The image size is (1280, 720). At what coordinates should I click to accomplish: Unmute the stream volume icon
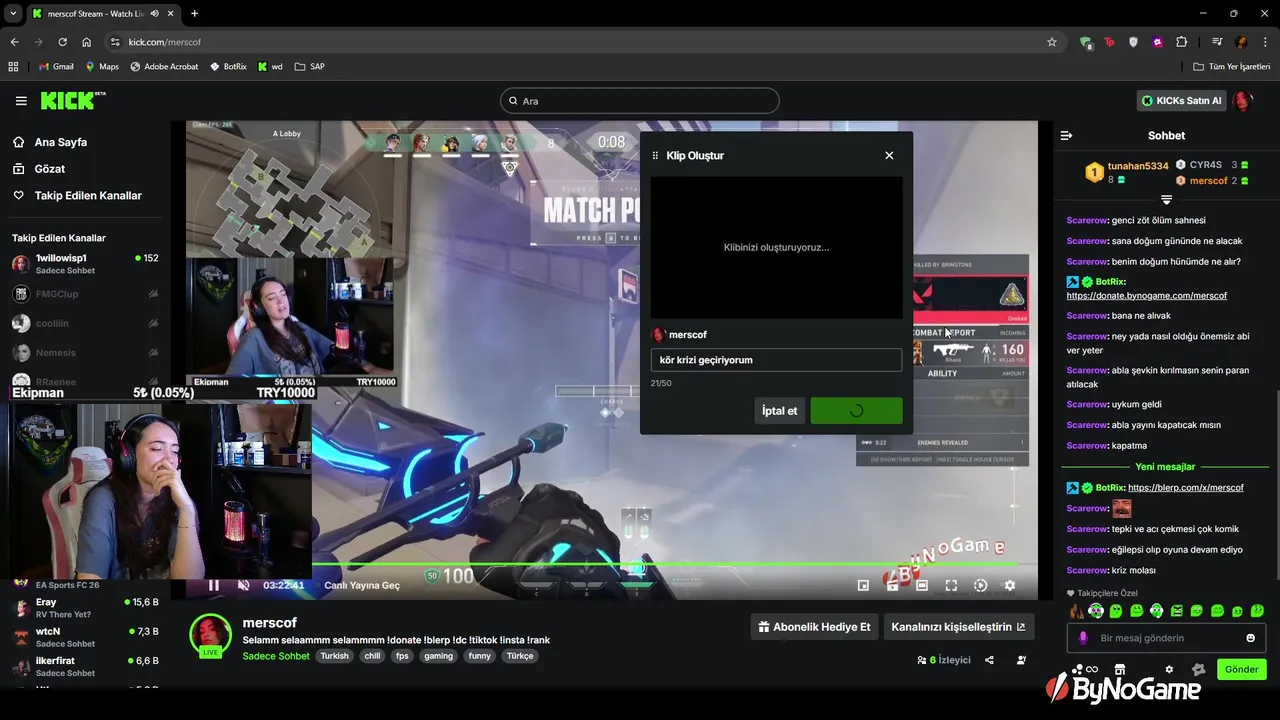[x=243, y=585]
